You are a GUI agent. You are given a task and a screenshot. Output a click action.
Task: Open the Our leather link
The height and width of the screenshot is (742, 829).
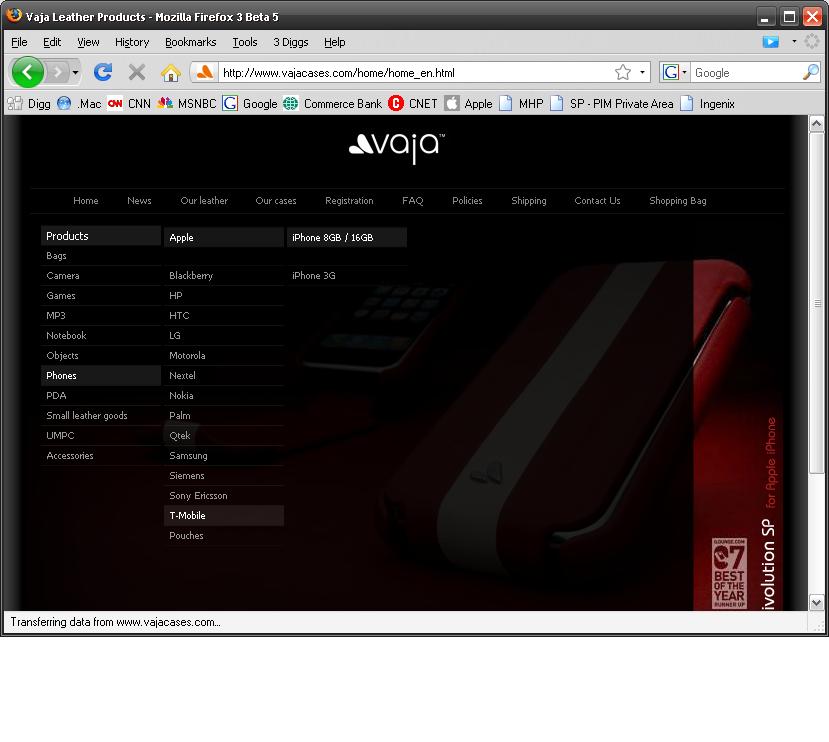[204, 200]
